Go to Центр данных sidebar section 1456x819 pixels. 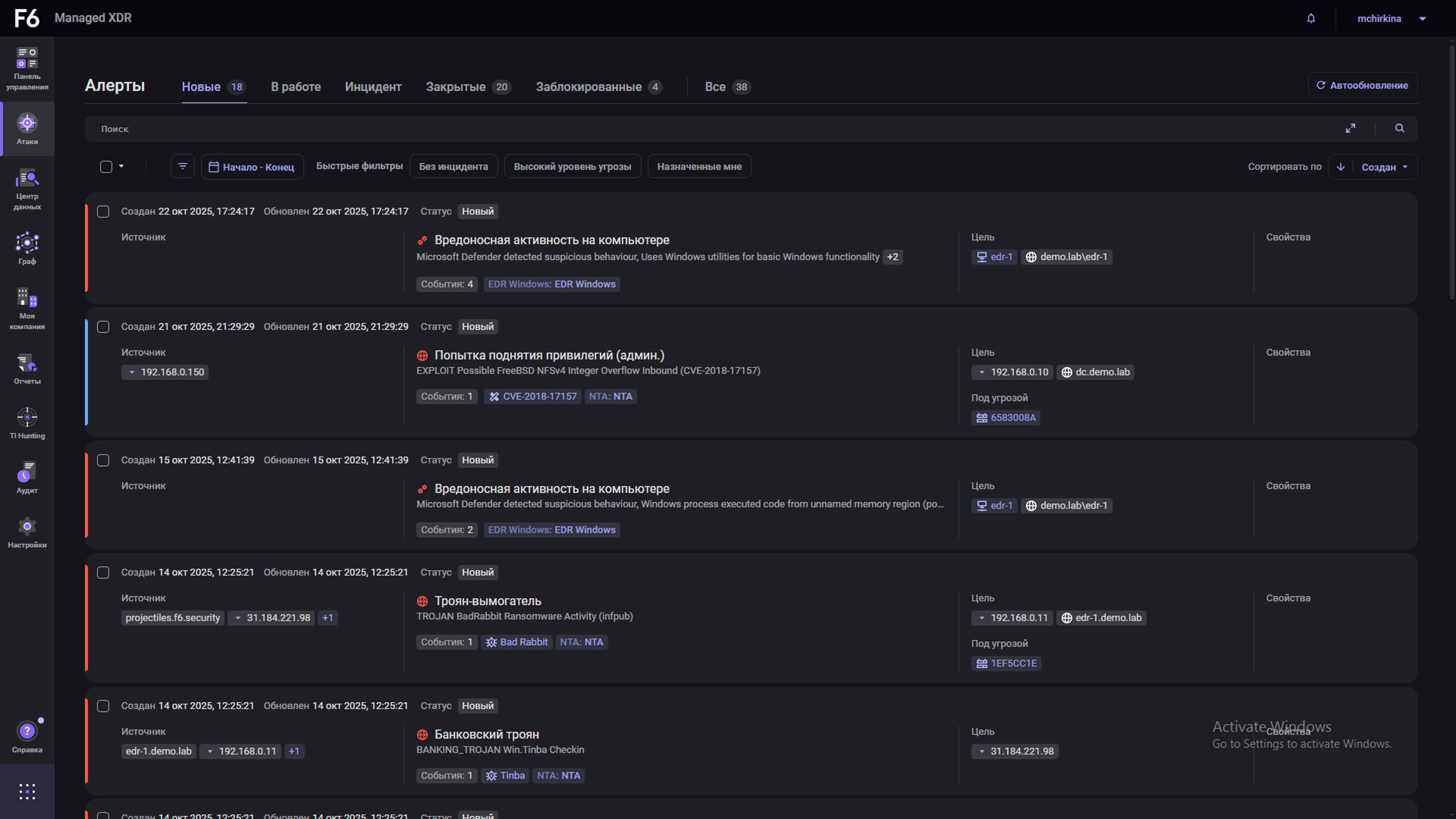pos(27,189)
